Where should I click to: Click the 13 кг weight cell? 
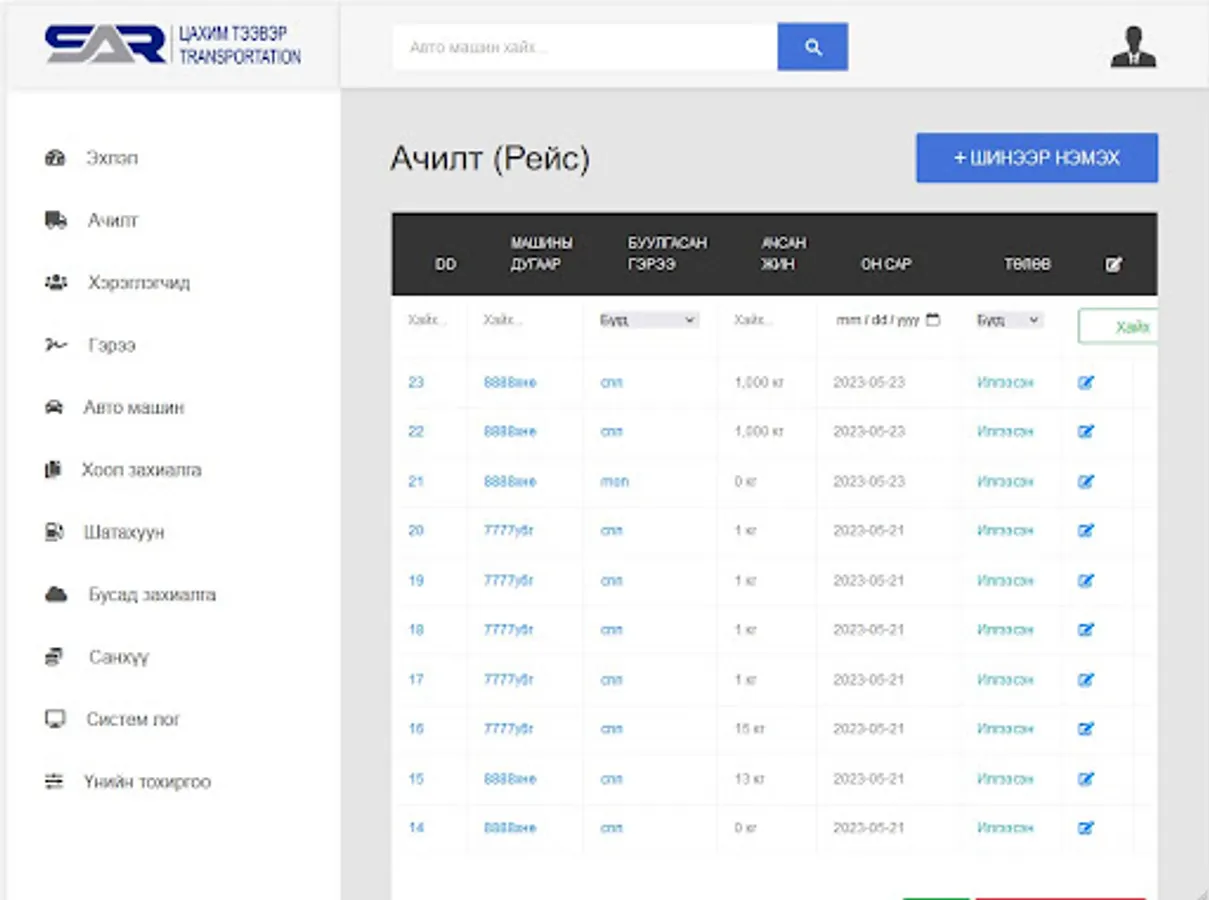[x=750, y=779]
